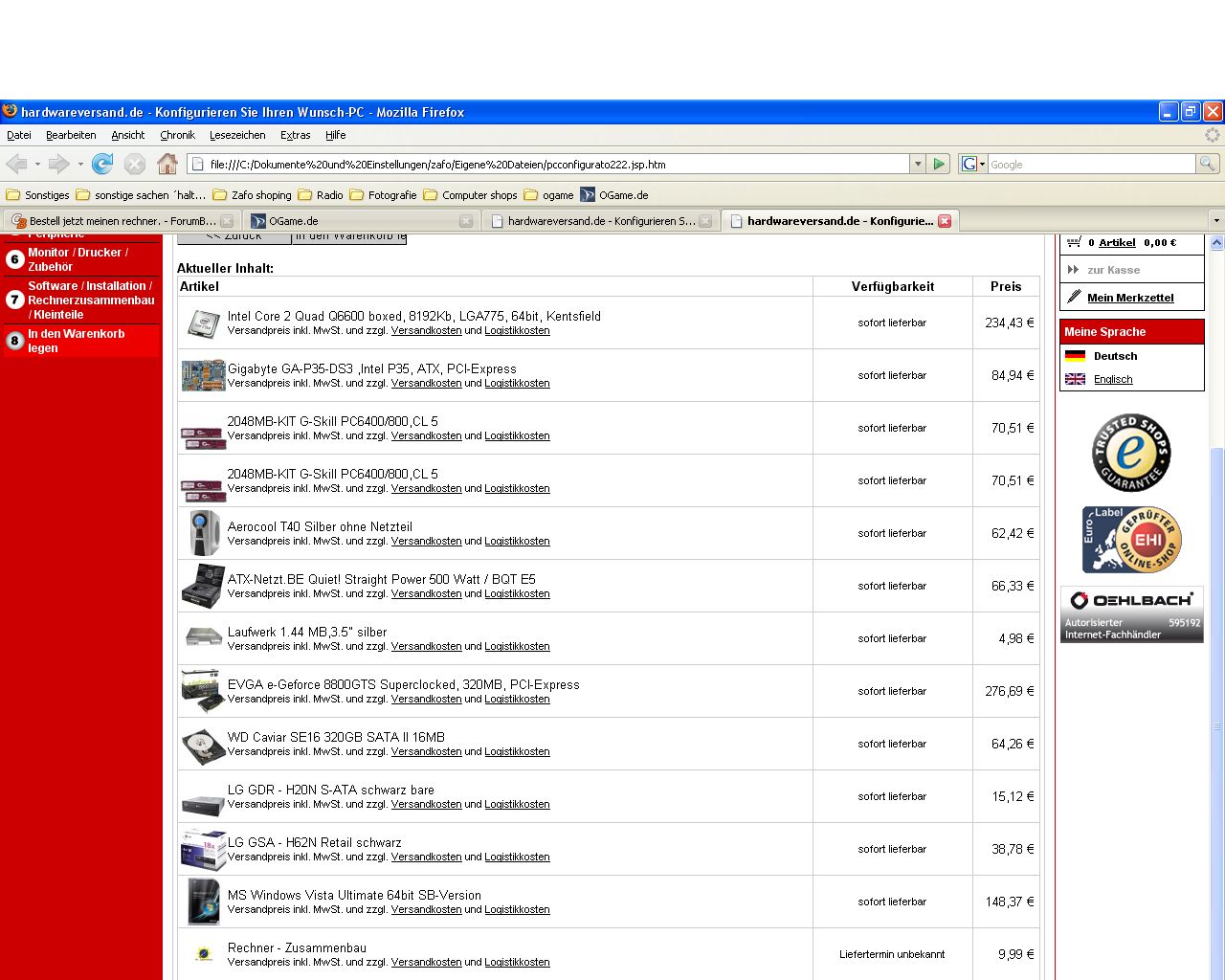
Task: Switch to Bestell jetzt meinen rechner tab
Action: [x=122, y=221]
